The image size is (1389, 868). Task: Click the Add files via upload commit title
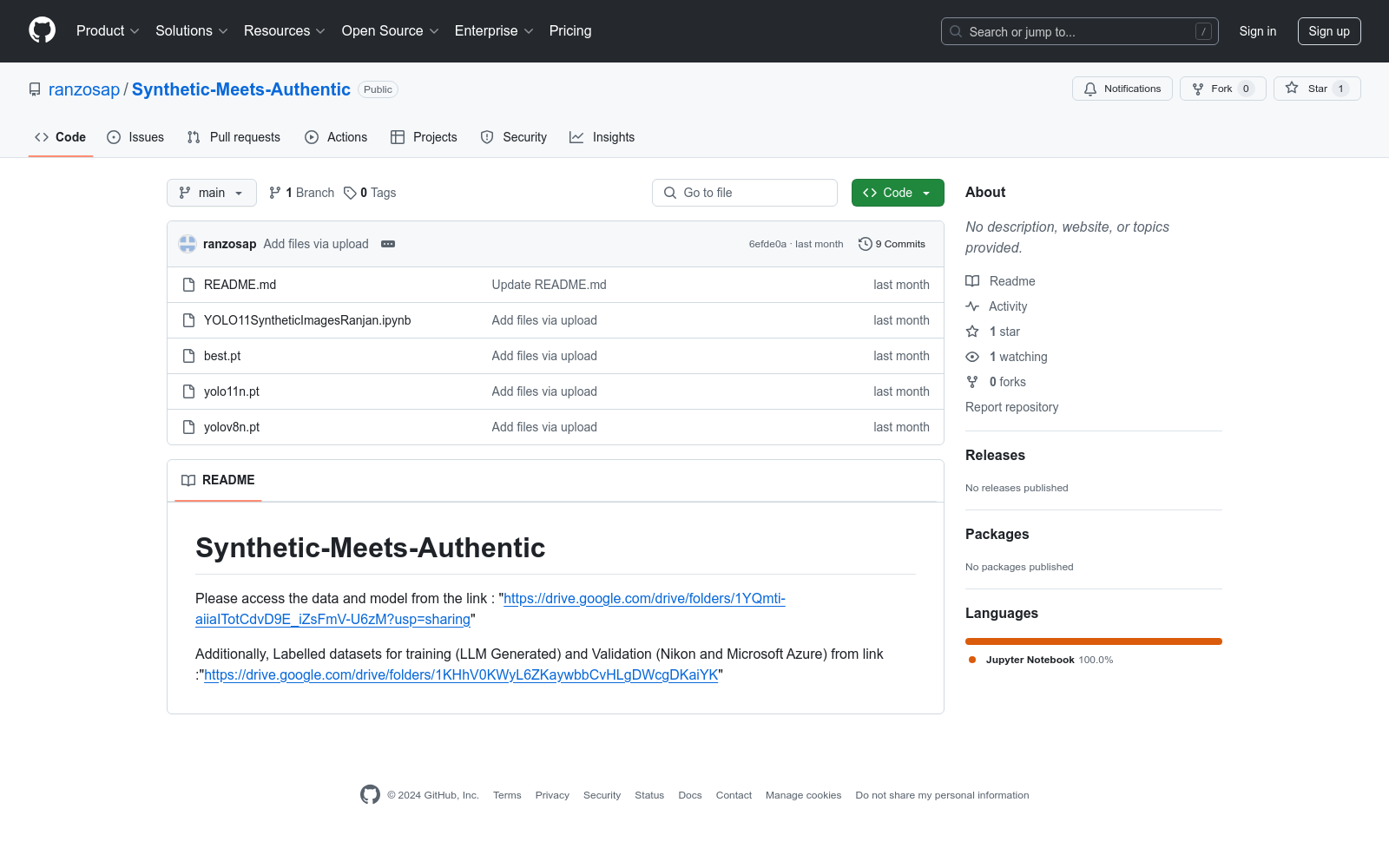(x=316, y=244)
